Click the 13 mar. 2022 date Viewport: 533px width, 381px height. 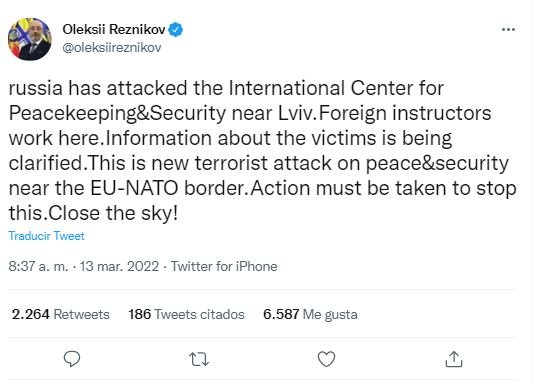tap(119, 266)
